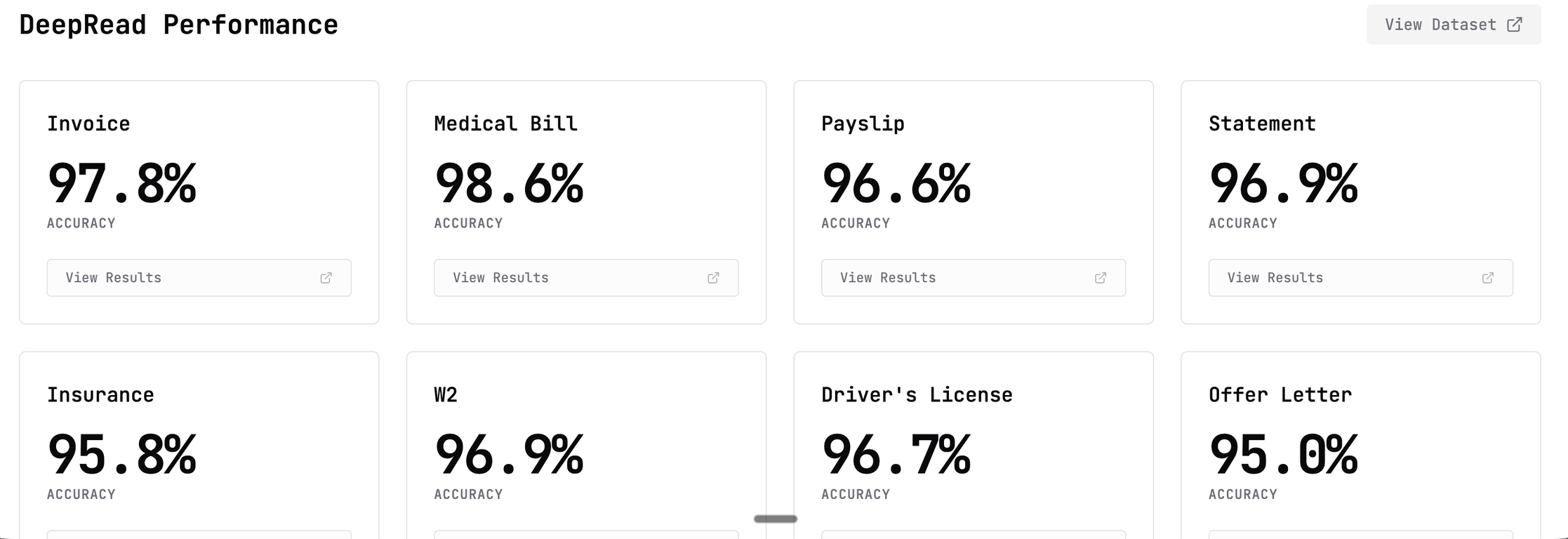Image resolution: width=1568 pixels, height=539 pixels.
Task: Select the Offer Letter card title
Action: click(1280, 394)
